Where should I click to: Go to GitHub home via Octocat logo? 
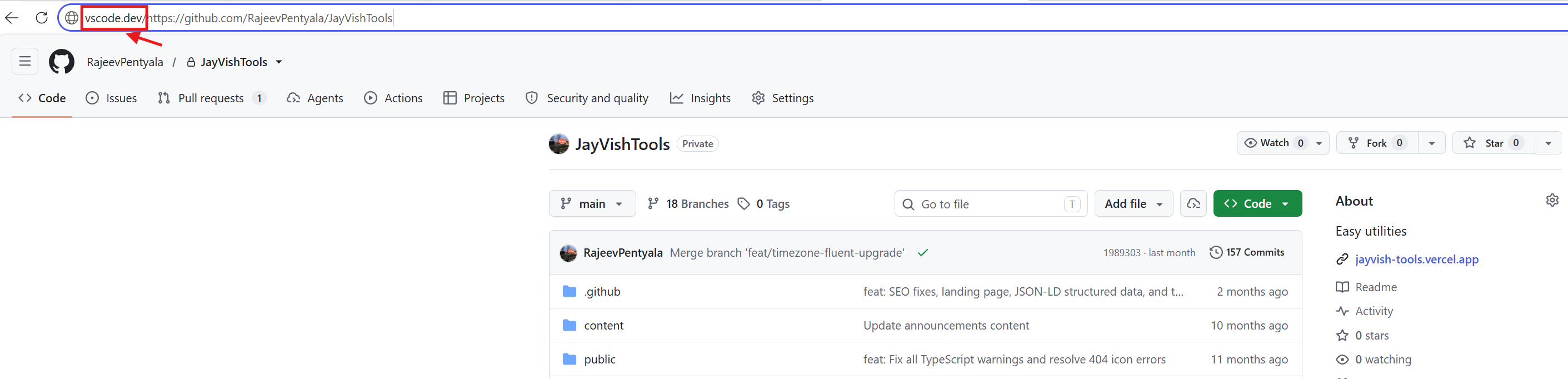click(62, 62)
